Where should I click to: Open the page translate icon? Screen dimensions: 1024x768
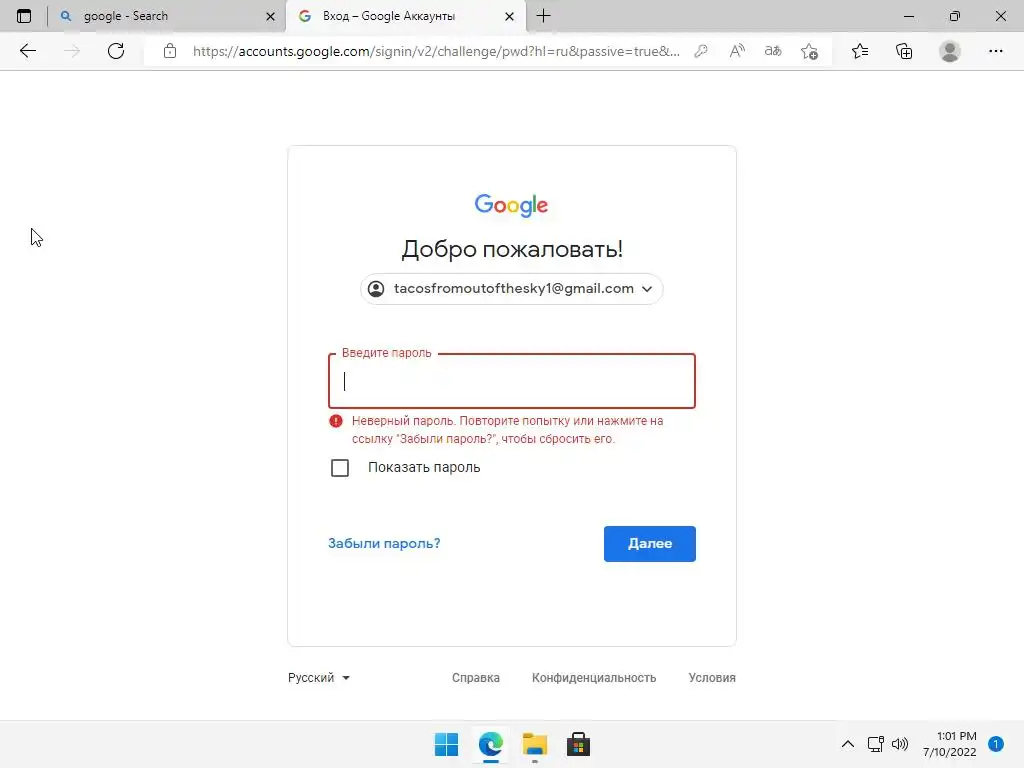pos(773,51)
